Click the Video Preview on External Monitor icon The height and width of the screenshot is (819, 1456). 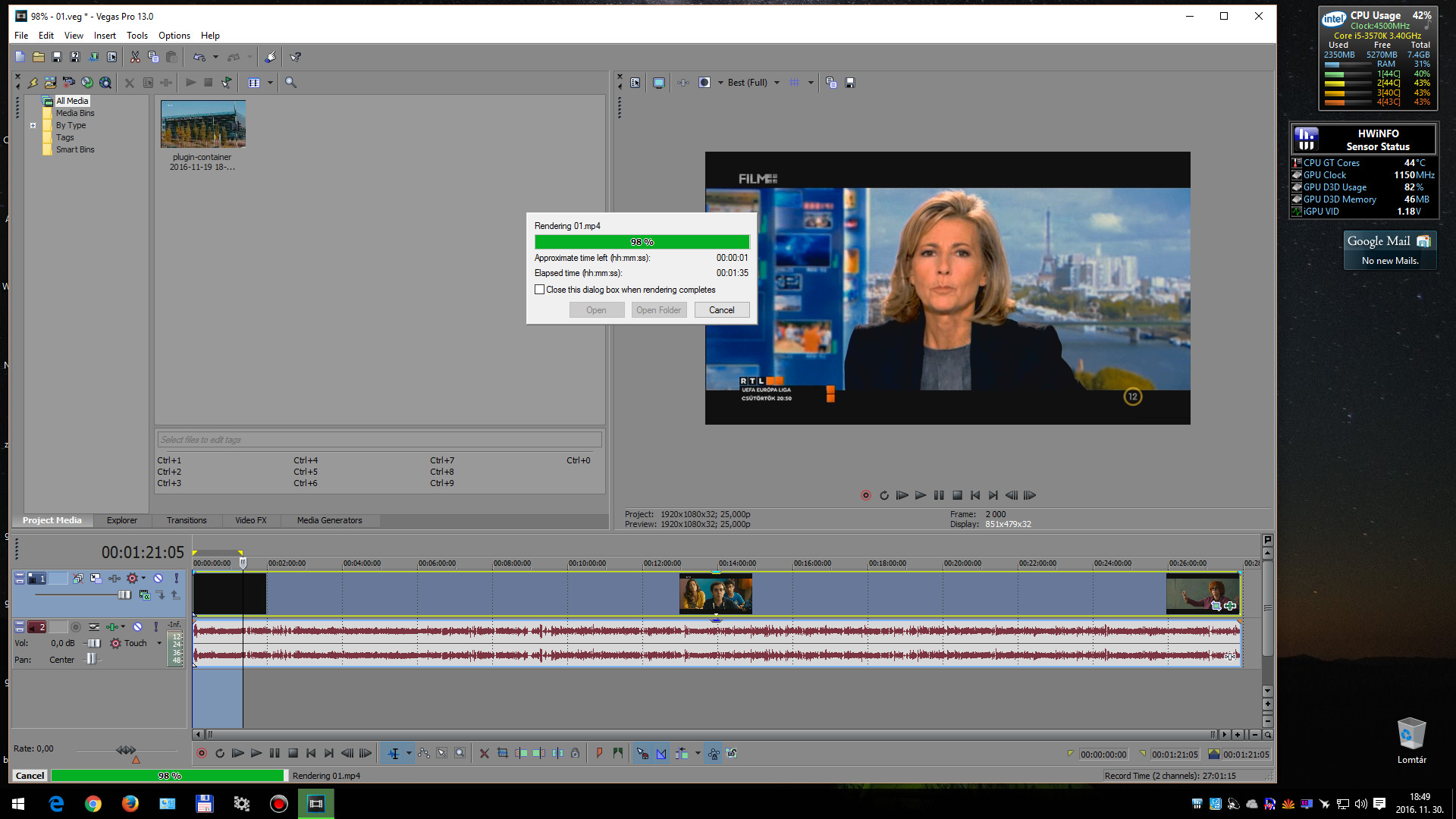pos(659,83)
